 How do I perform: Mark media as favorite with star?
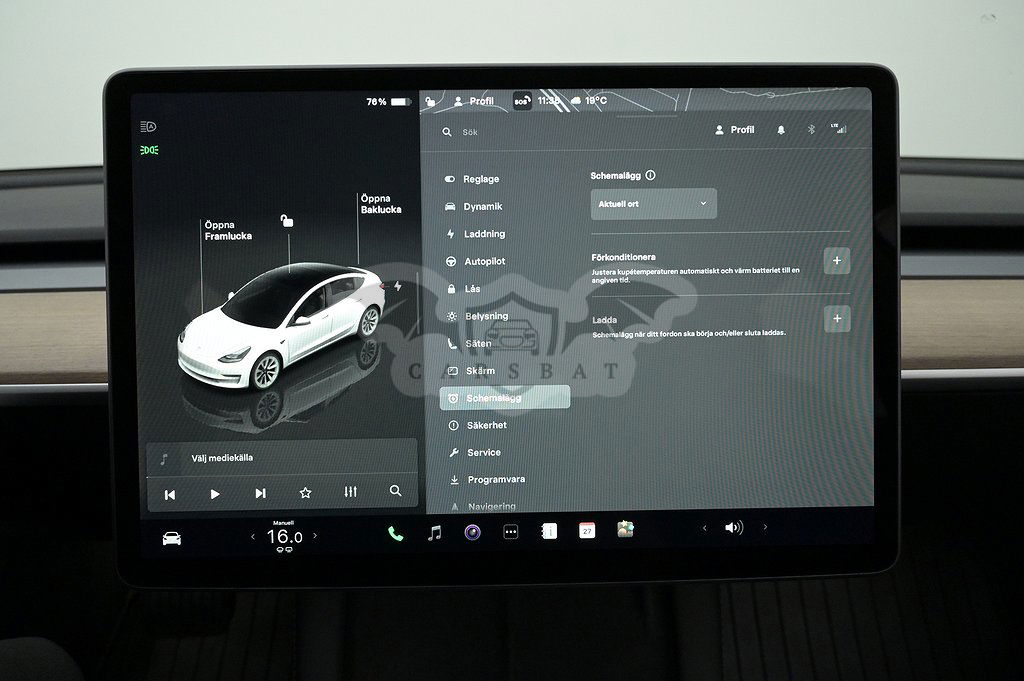pos(305,492)
